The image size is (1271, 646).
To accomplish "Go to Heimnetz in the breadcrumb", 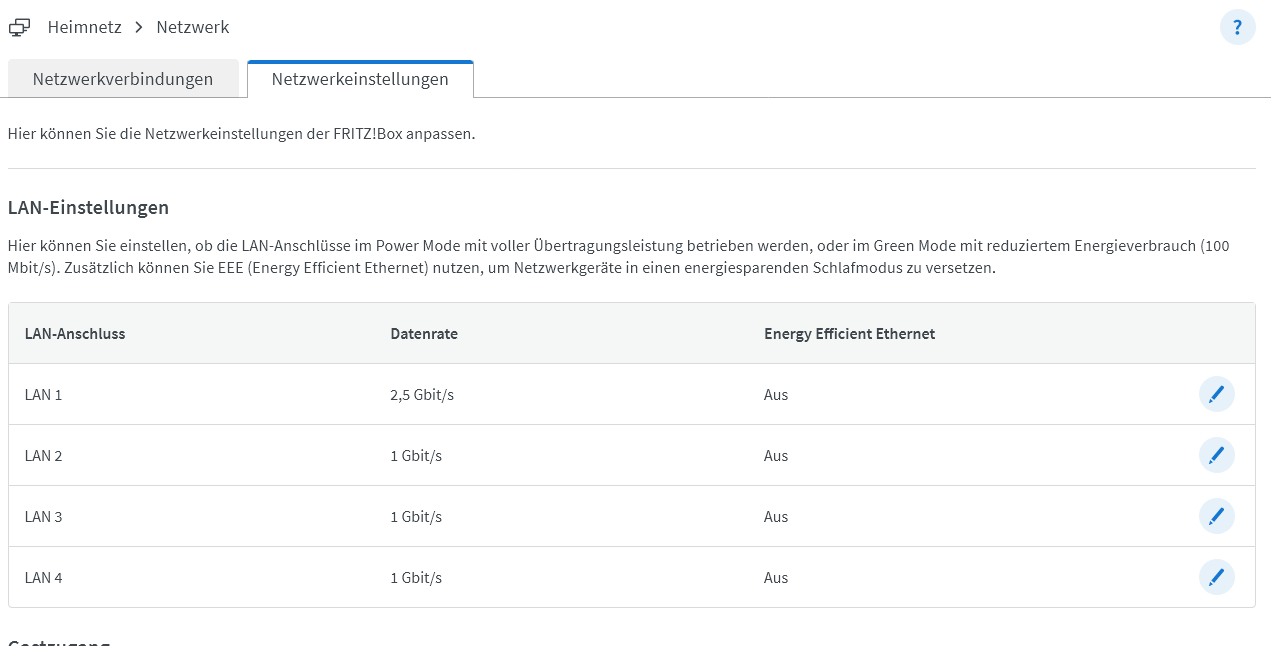I will coord(85,28).
